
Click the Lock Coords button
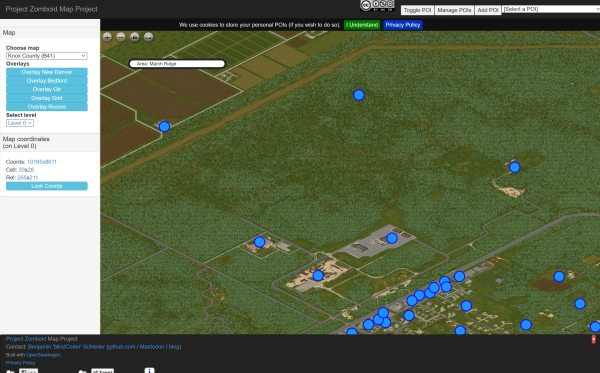click(47, 186)
